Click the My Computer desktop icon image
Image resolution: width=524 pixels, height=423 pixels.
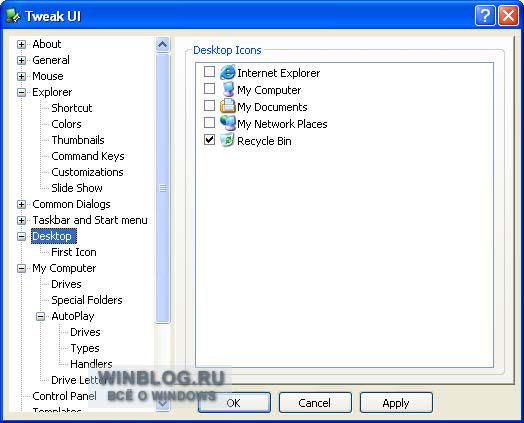(228, 89)
